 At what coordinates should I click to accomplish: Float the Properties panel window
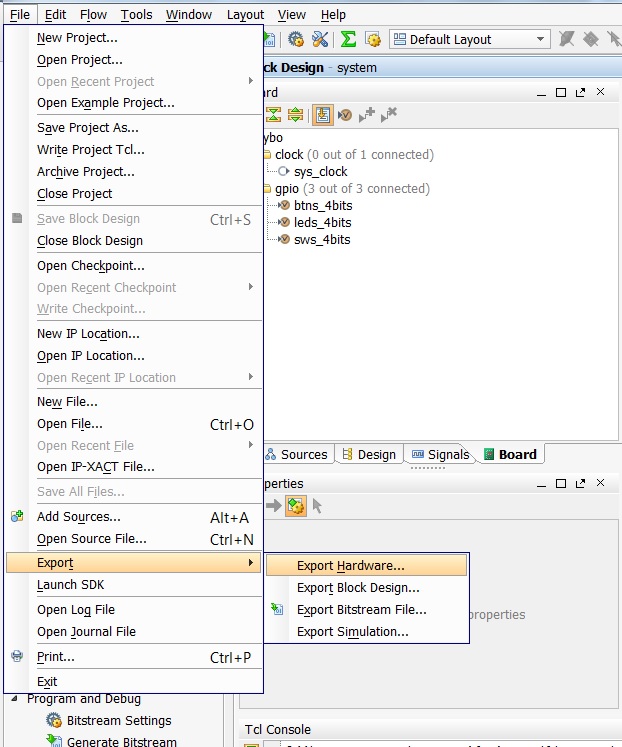(580, 484)
